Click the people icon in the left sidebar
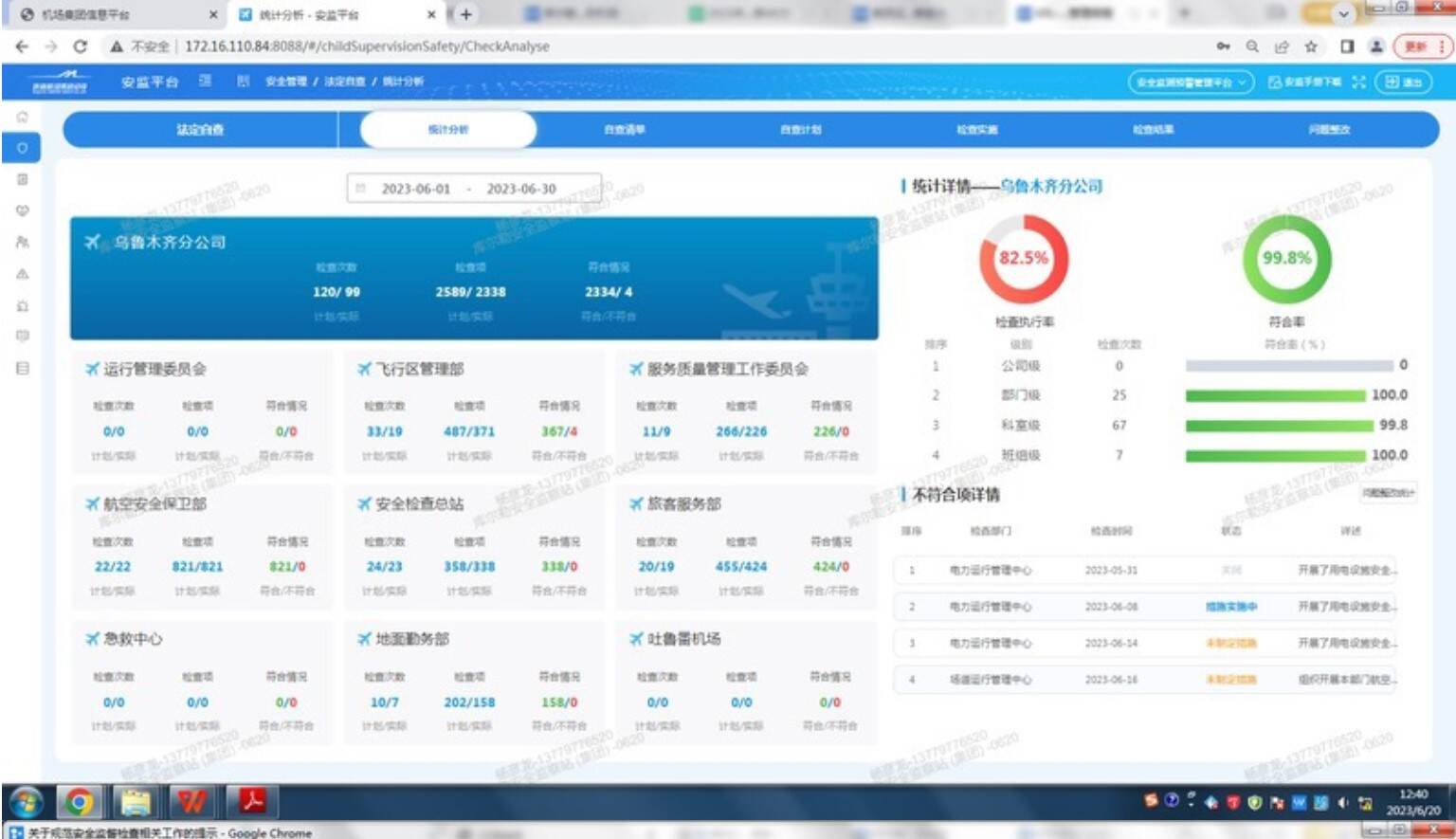 tap(22, 243)
